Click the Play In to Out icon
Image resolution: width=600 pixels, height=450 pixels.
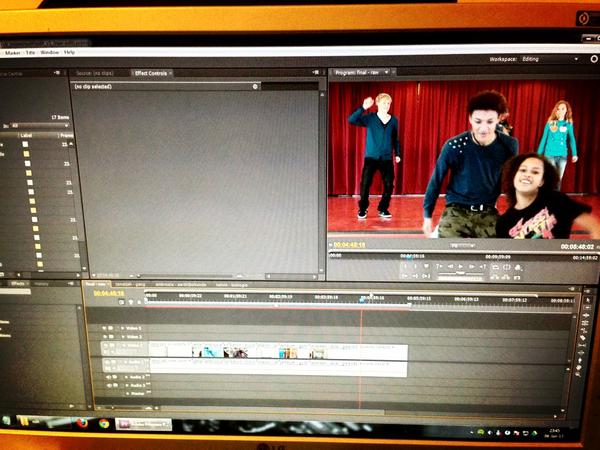click(x=426, y=276)
